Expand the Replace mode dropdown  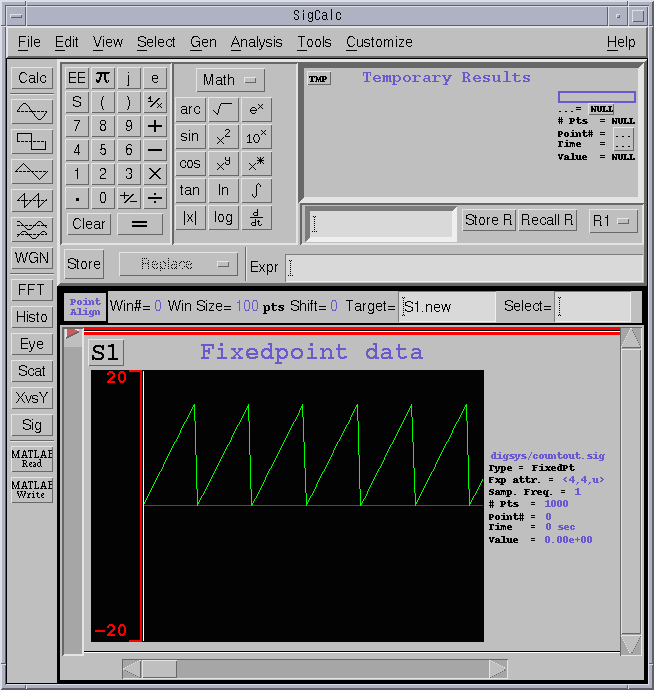(178, 264)
